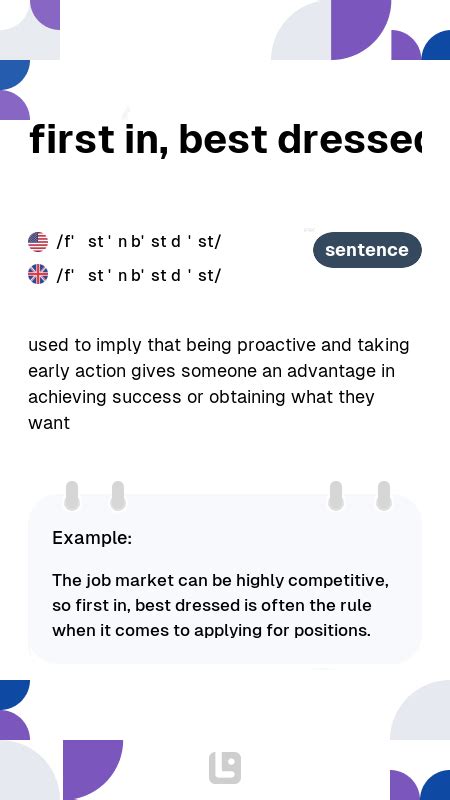Click the first left binder ring
The image size is (450, 800).
(72, 495)
